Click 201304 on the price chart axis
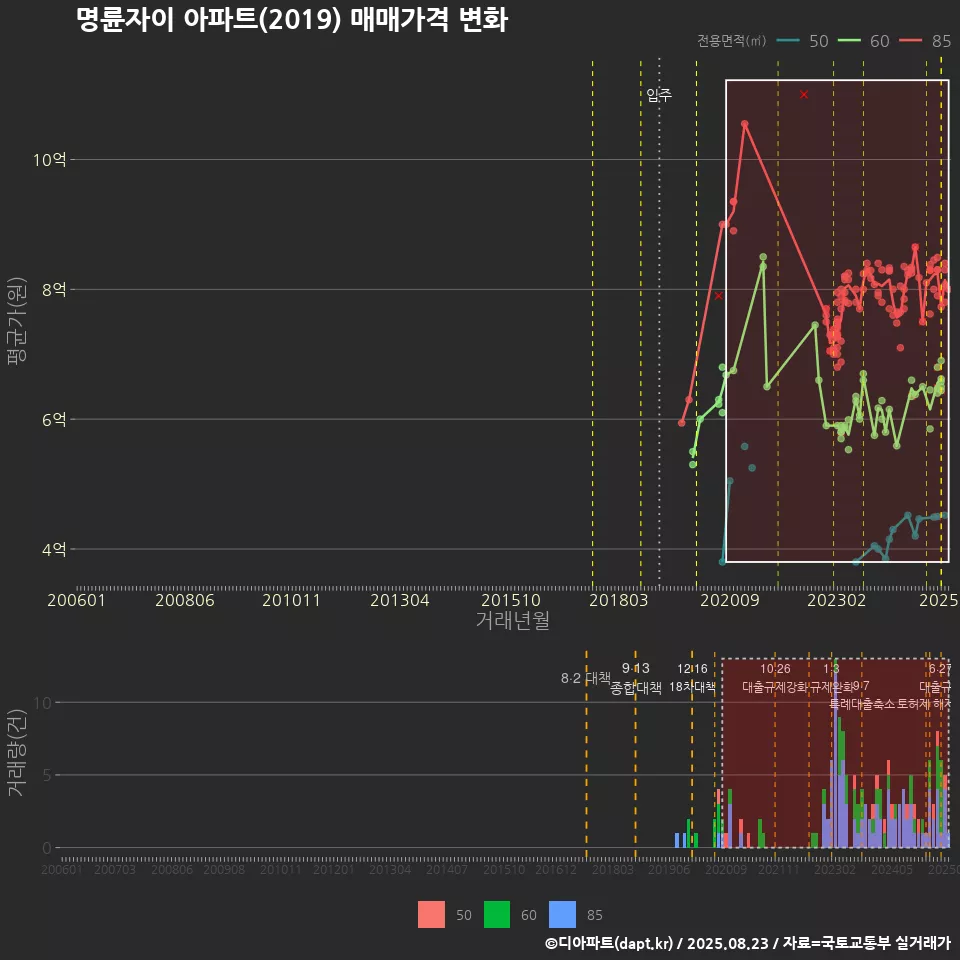 [x=399, y=600]
